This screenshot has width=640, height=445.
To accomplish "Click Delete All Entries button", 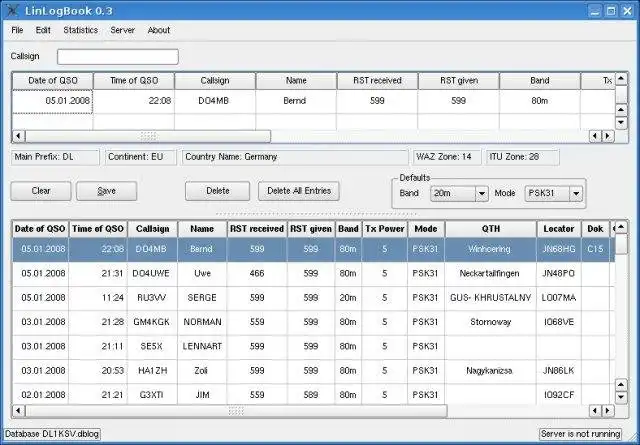I will [x=299, y=191].
